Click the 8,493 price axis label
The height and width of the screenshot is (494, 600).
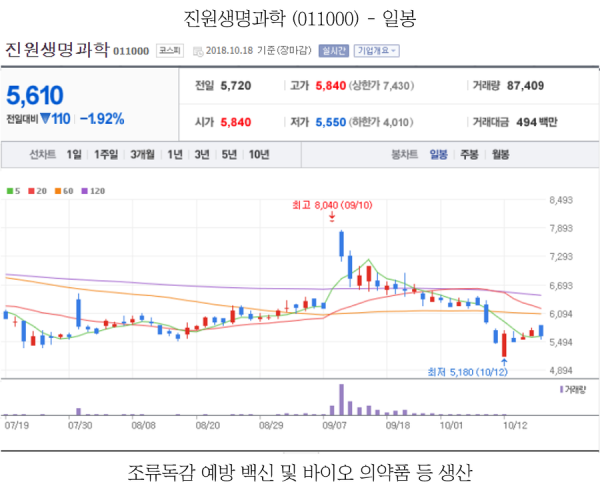561,200
